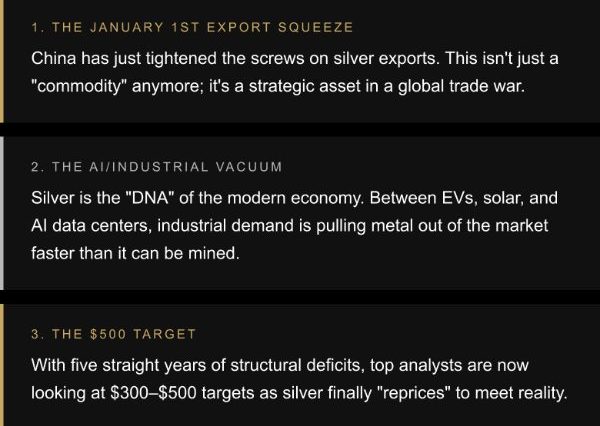Click the line "faster than it can be mined."
The image size is (600, 426).
coord(136,253)
